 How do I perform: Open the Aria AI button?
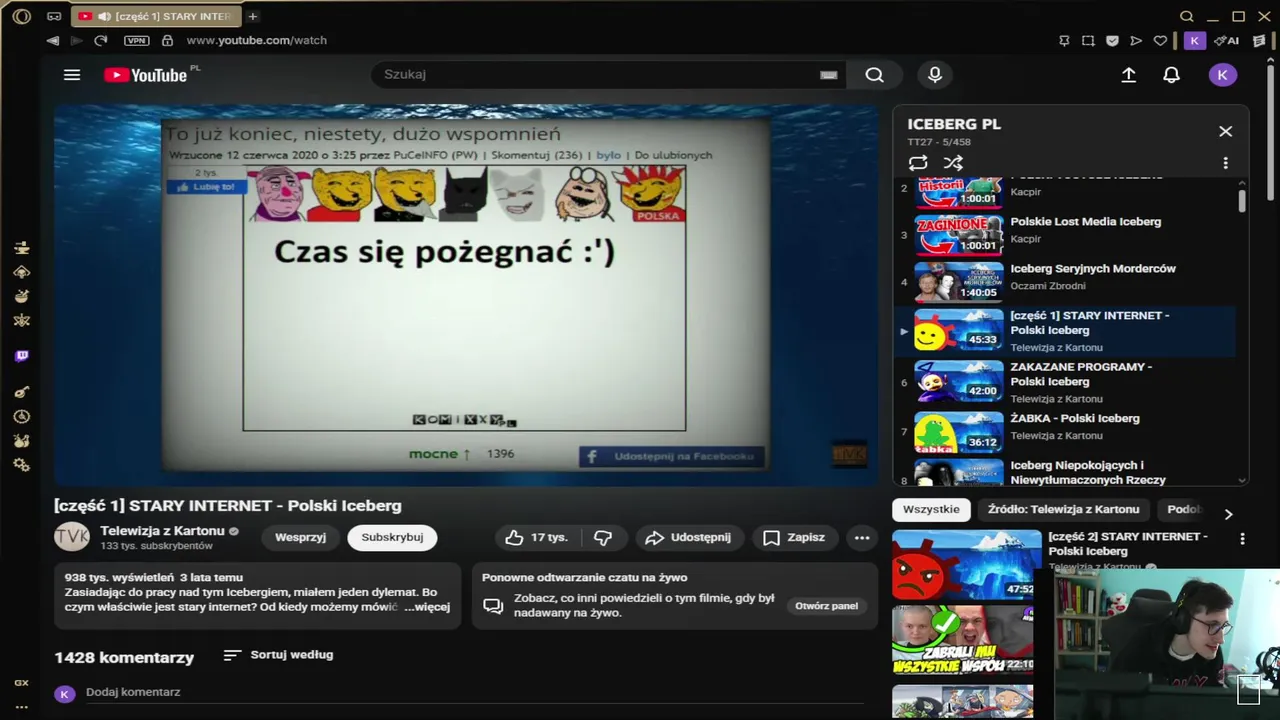tap(1227, 41)
